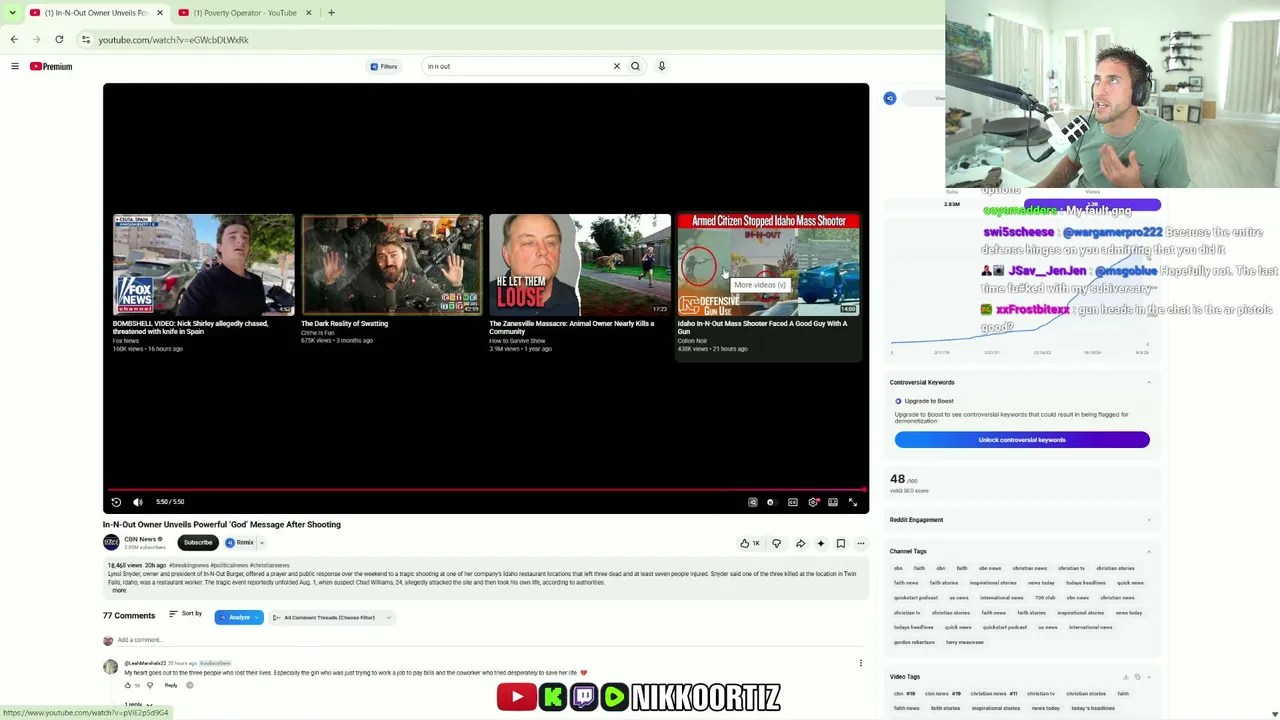
Task: Close the Poverty Operator tab
Action: point(308,12)
